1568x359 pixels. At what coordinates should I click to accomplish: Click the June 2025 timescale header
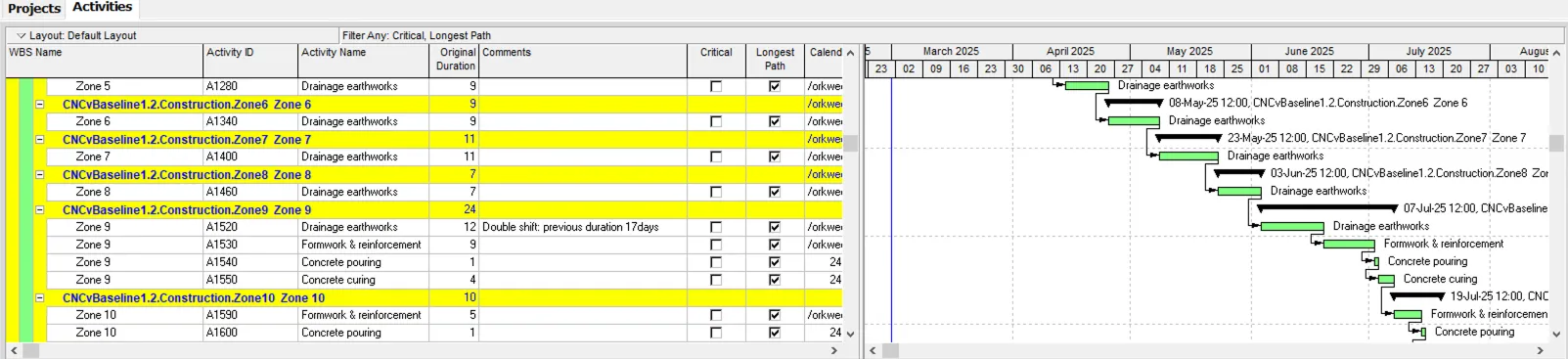[x=1309, y=51]
